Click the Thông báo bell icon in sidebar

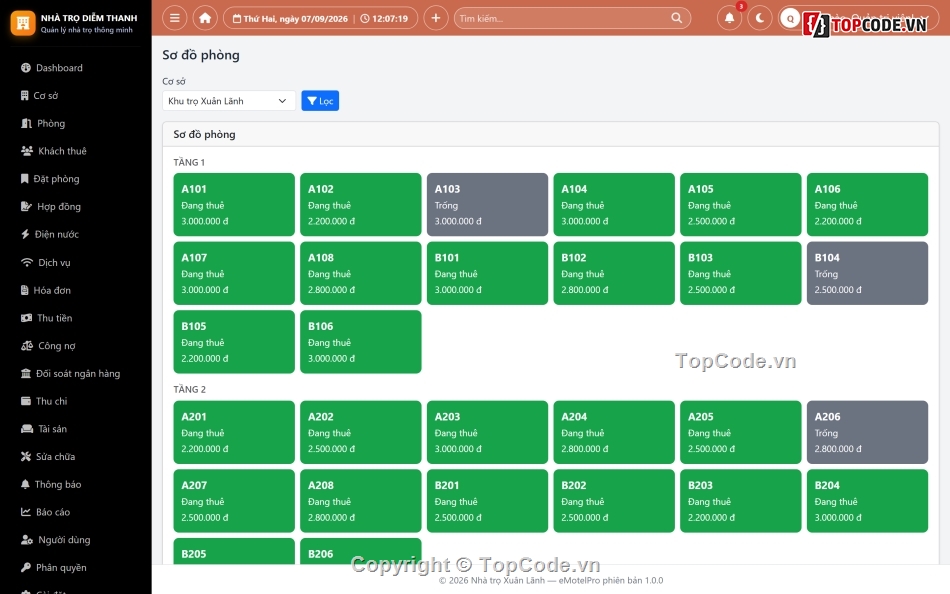[x=25, y=484]
